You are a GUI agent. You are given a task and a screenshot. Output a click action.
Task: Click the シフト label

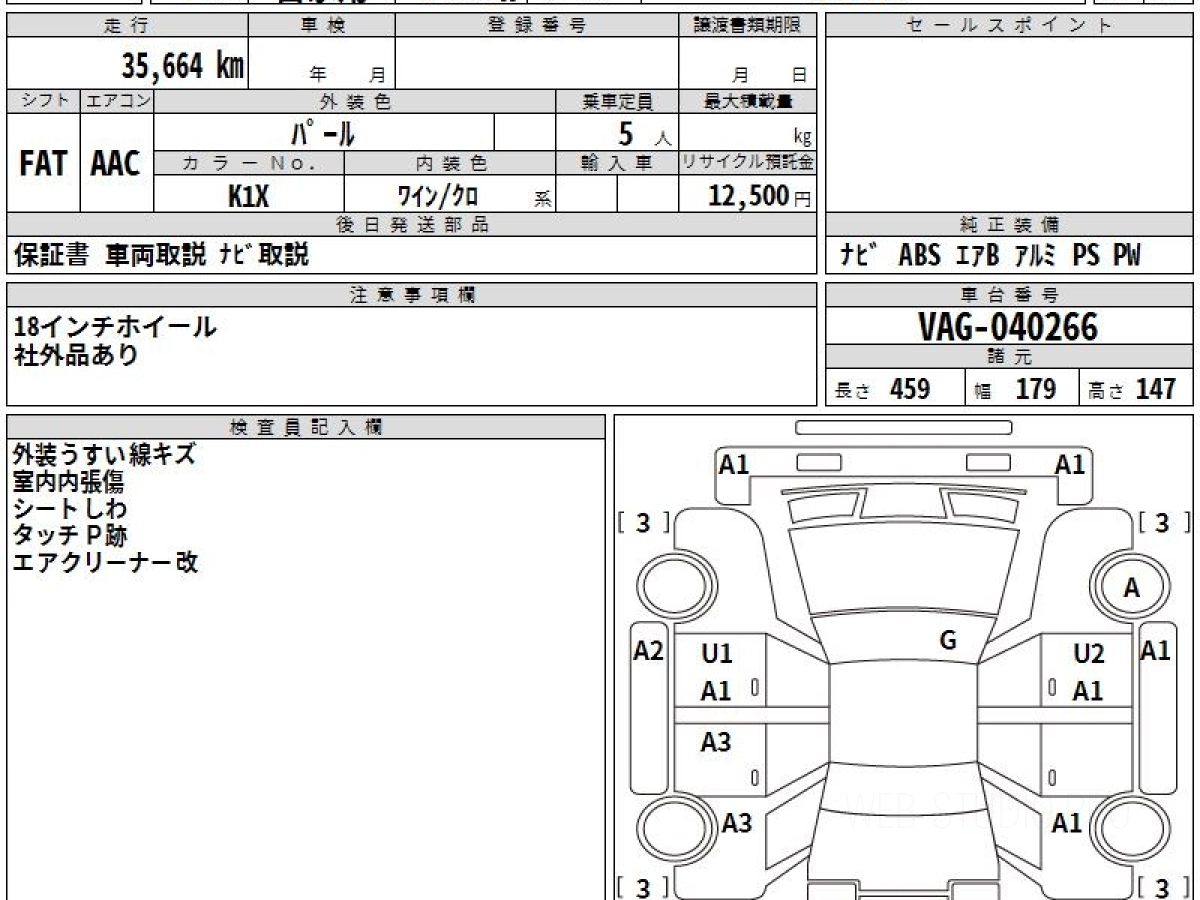coord(44,101)
